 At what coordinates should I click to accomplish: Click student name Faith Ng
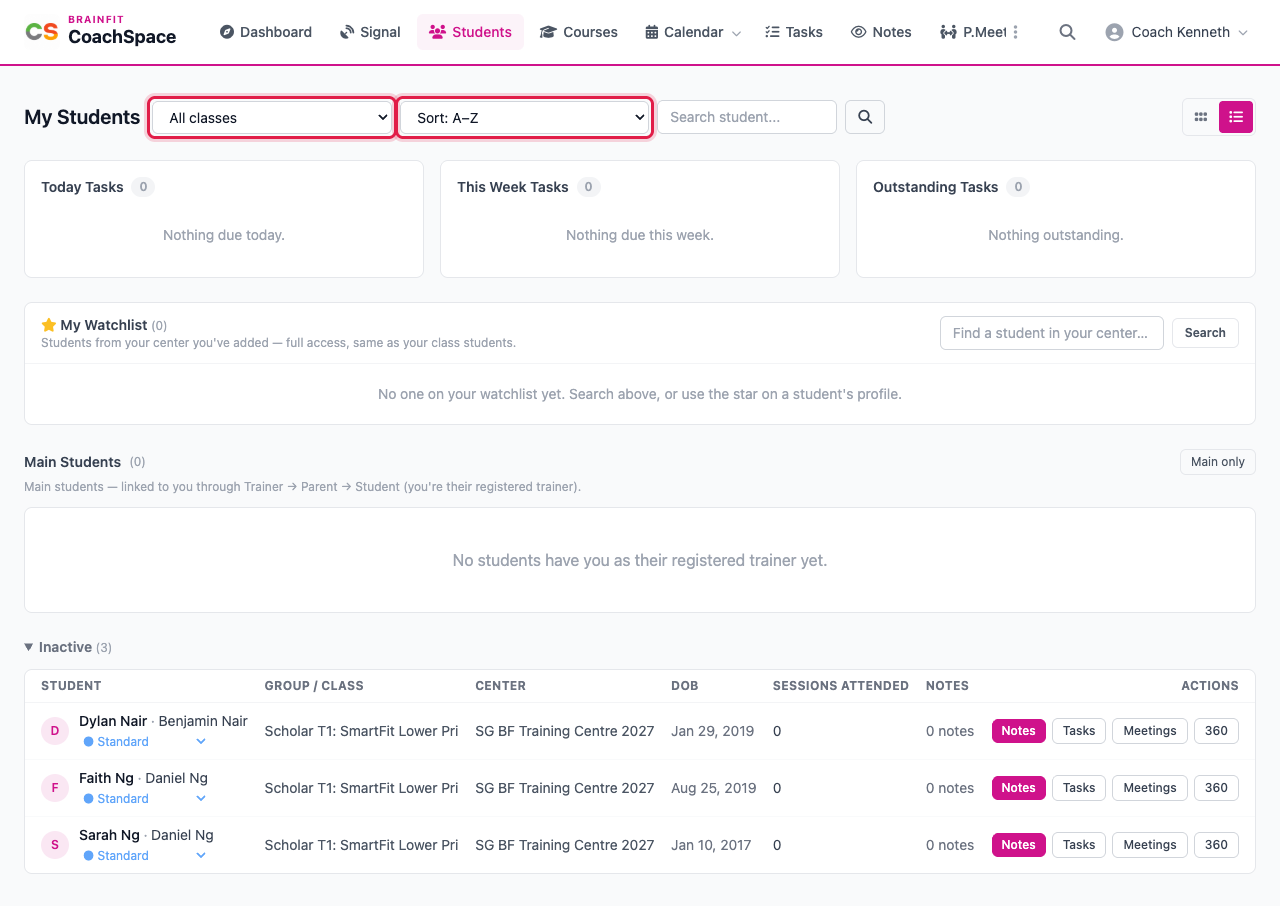[106, 778]
